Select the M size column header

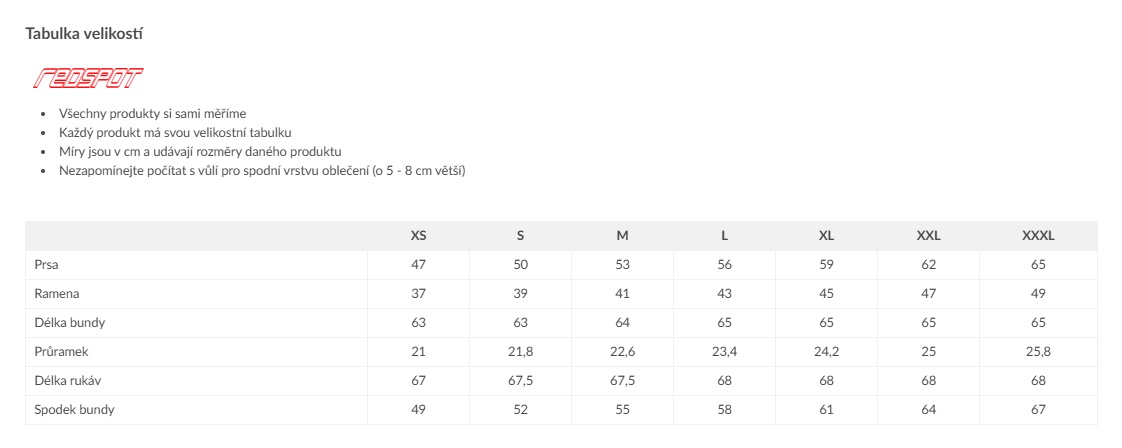622,236
